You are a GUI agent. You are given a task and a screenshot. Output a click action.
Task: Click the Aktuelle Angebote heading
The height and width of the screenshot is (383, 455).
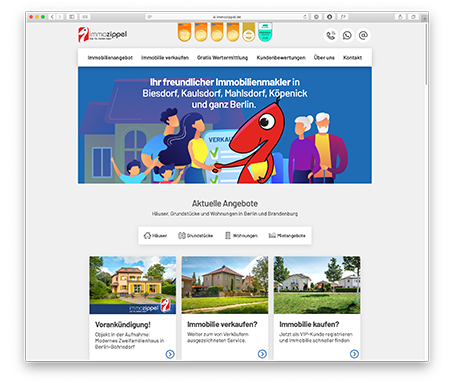tap(225, 203)
